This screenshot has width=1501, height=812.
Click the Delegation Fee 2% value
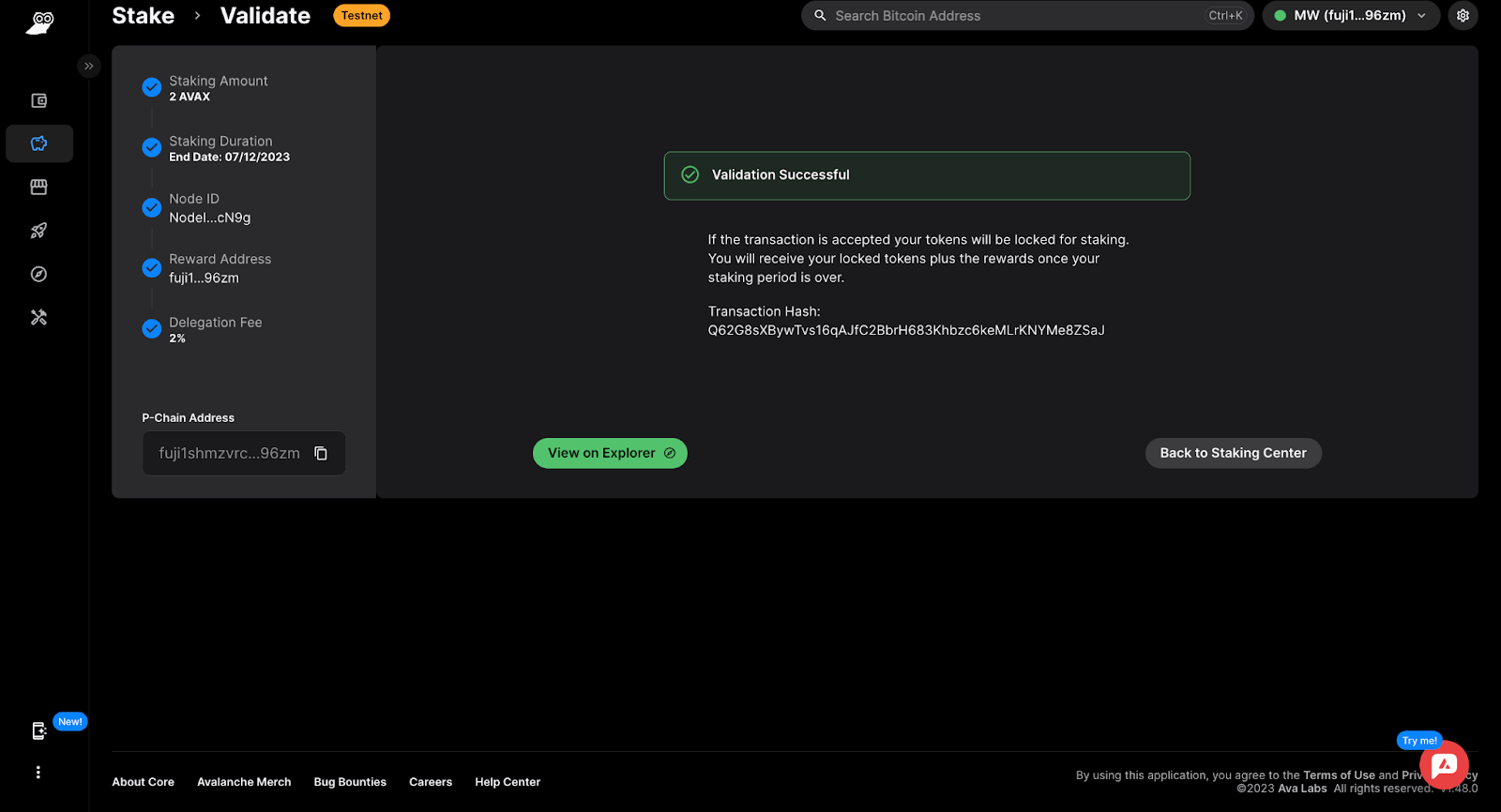177,338
